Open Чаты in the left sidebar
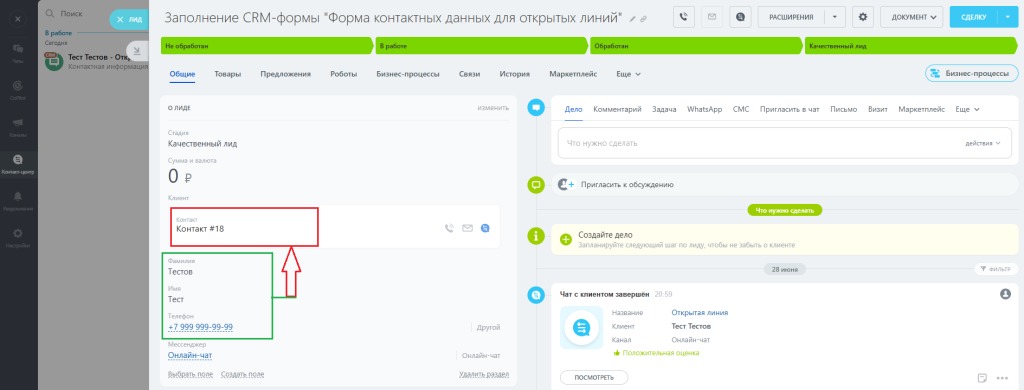The height and width of the screenshot is (390, 1024). click(x=18, y=53)
